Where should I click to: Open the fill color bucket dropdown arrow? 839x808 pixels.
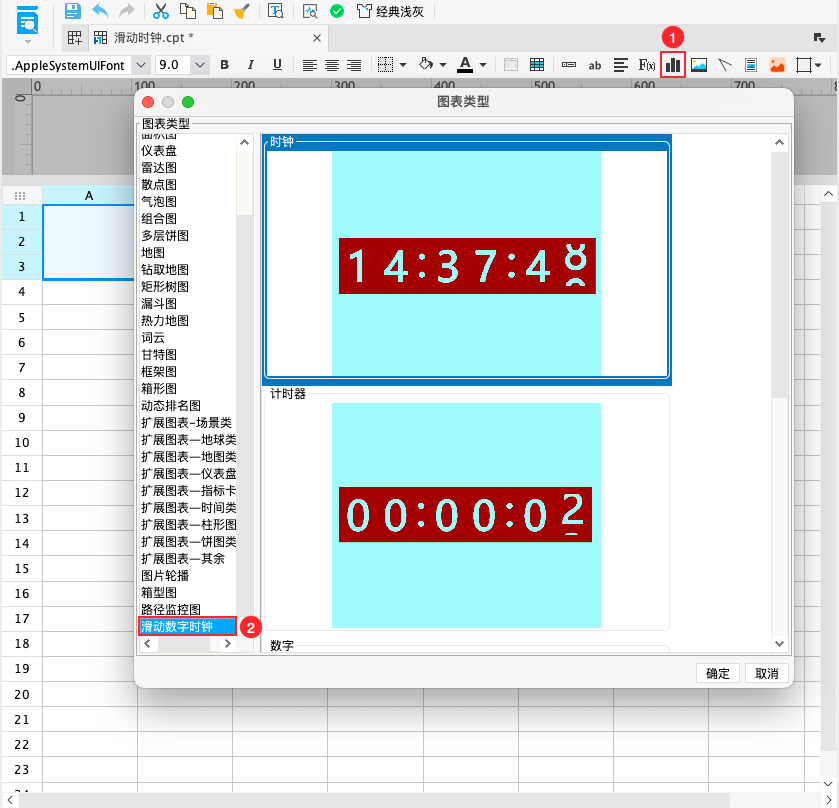(x=443, y=65)
